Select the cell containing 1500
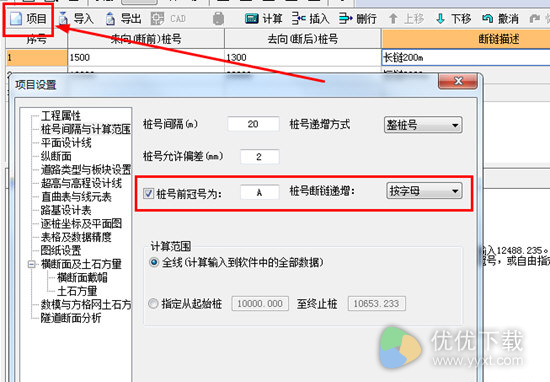Screen dimensions: 550x382 coord(146,58)
